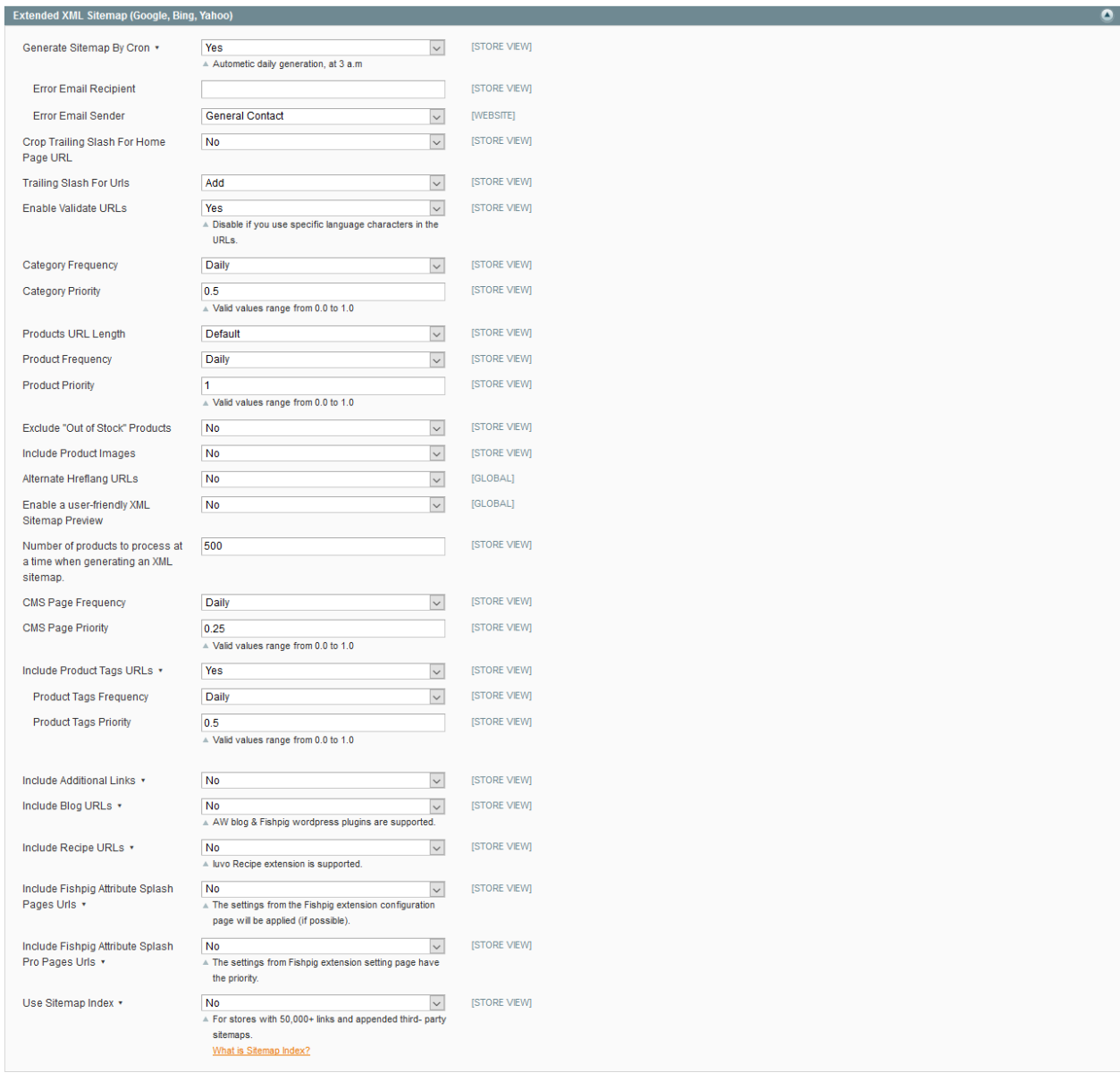Click the number of products to process field
This screenshot has height=1073, width=1120.
pyautogui.click(x=323, y=546)
